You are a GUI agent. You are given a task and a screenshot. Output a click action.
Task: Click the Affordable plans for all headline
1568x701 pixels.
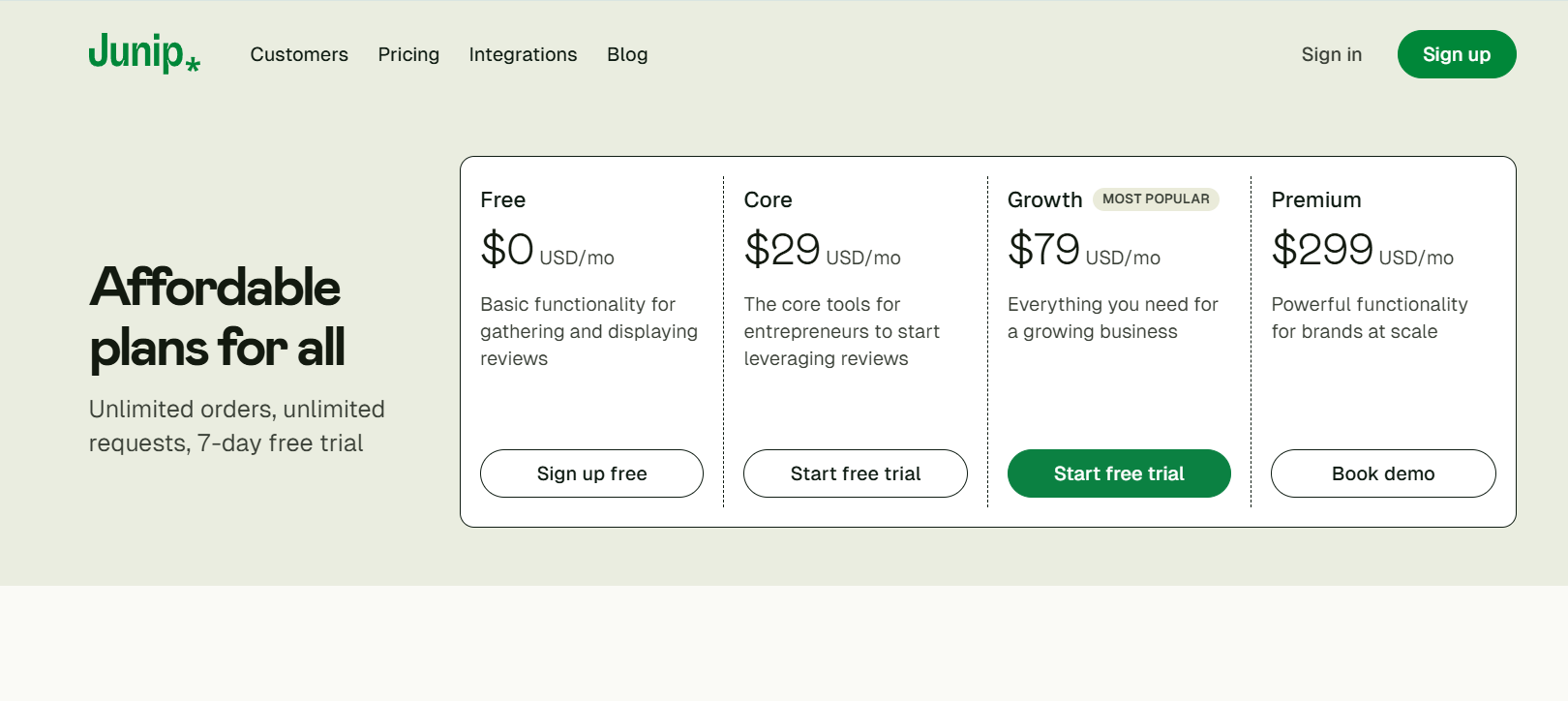coord(215,317)
